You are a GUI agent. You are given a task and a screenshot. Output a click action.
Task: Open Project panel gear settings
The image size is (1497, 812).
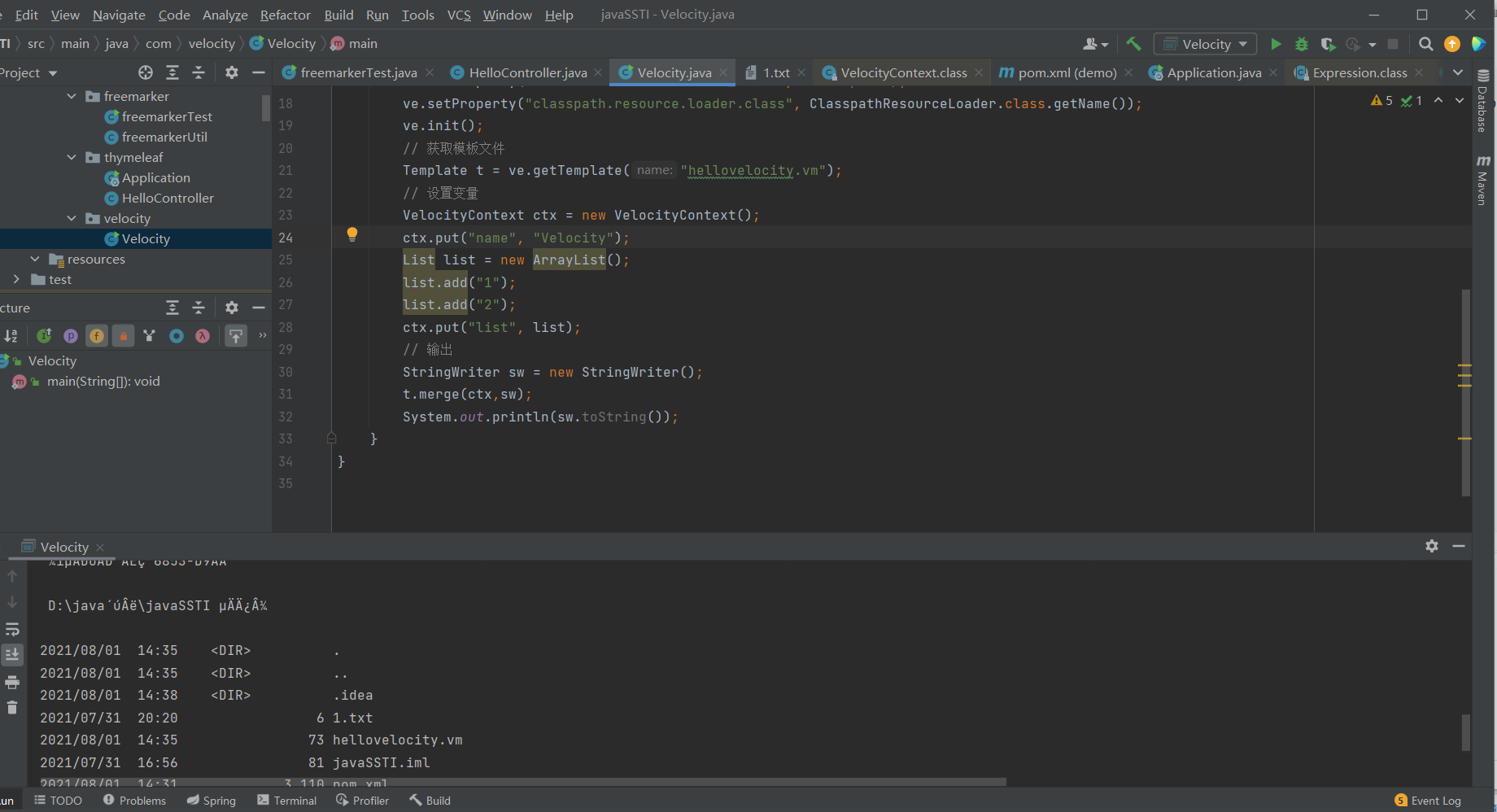232,72
